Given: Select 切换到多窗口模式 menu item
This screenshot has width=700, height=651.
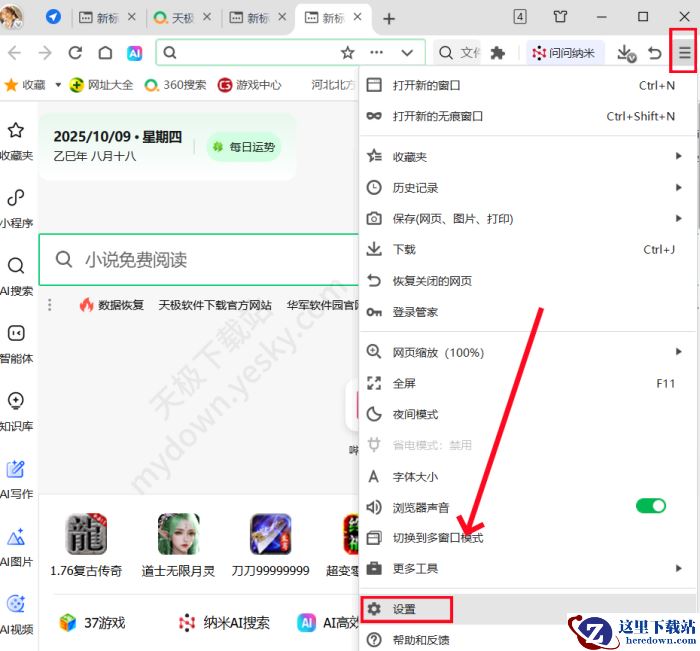Looking at the screenshot, I should (527, 538).
